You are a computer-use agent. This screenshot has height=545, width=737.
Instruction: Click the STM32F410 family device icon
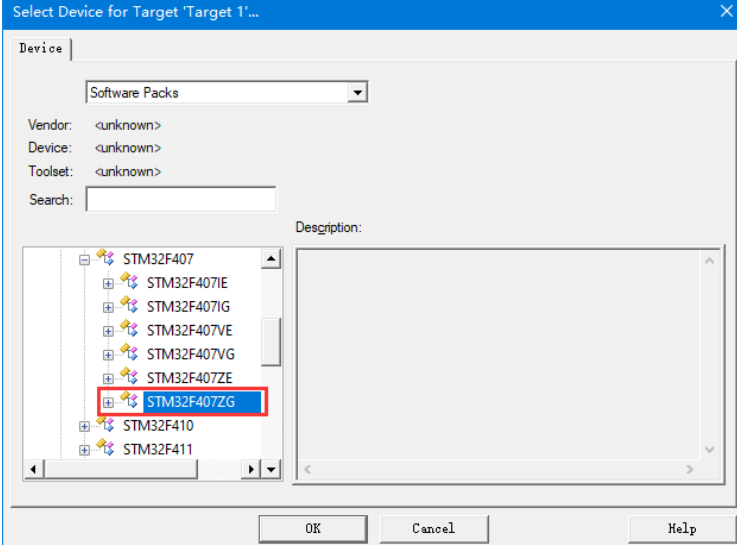point(105,423)
